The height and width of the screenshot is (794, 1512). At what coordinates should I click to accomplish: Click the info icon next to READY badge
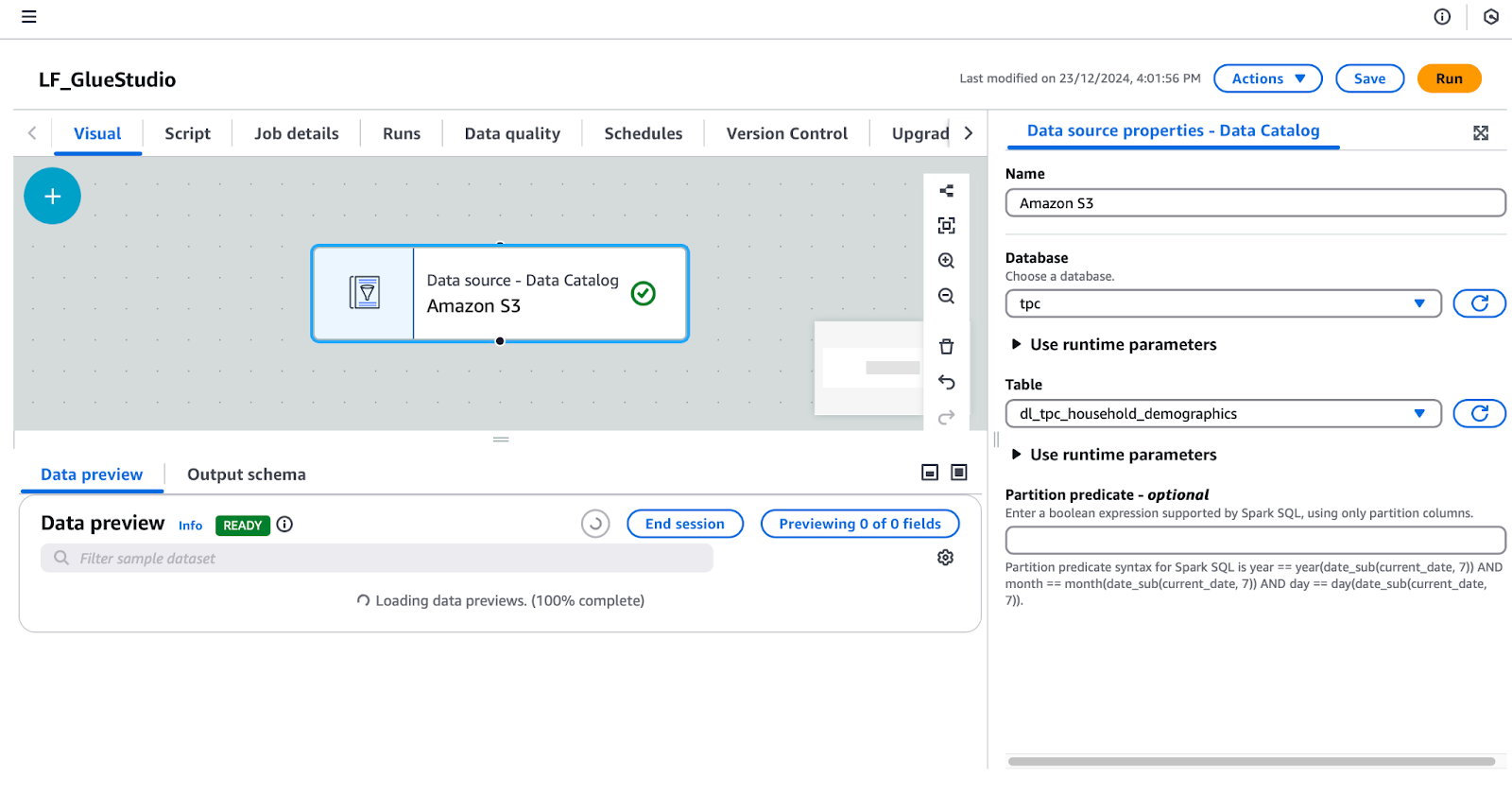pyautogui.click(x=284, y=525)
